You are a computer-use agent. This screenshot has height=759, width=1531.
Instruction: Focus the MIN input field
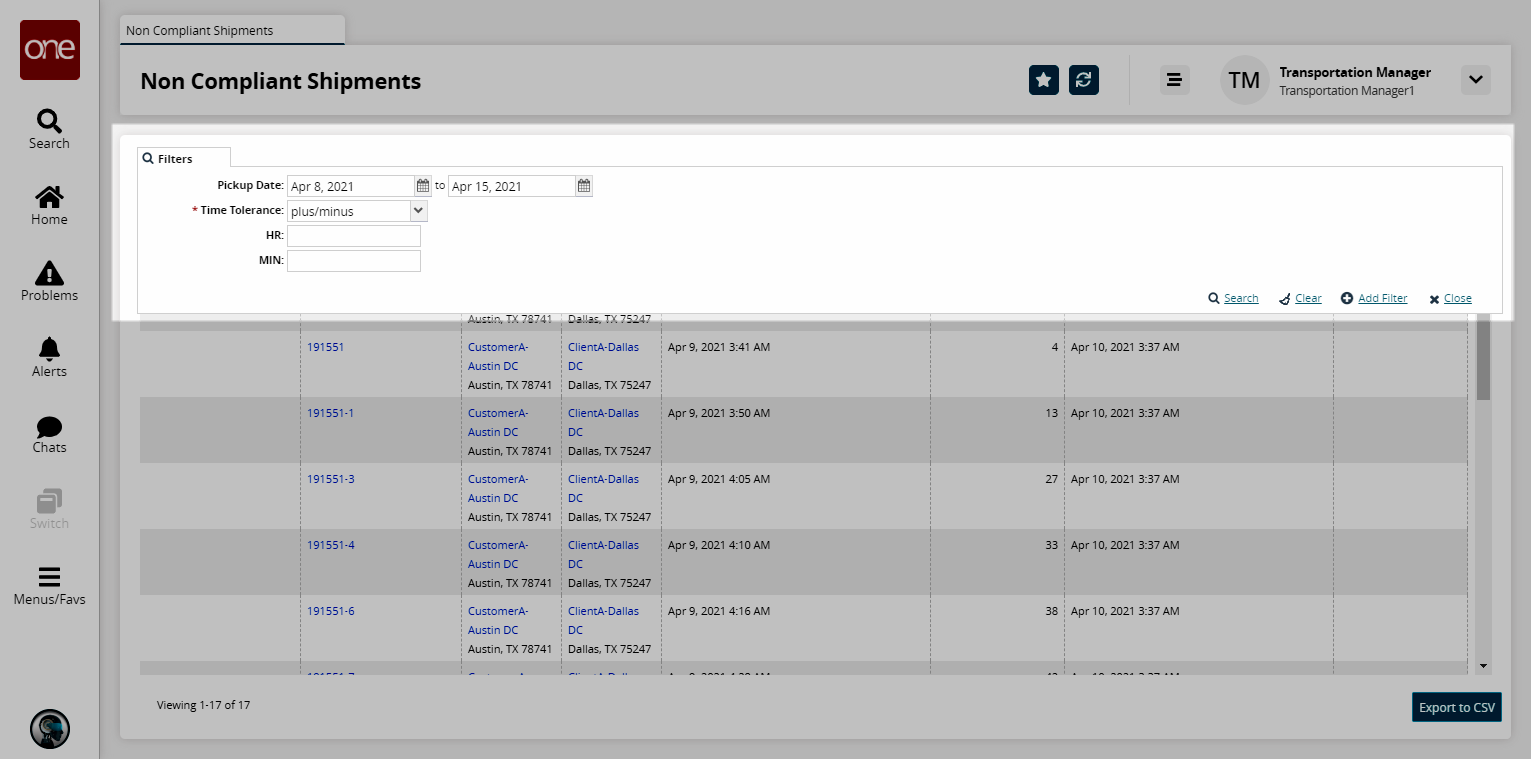[354, 261]
